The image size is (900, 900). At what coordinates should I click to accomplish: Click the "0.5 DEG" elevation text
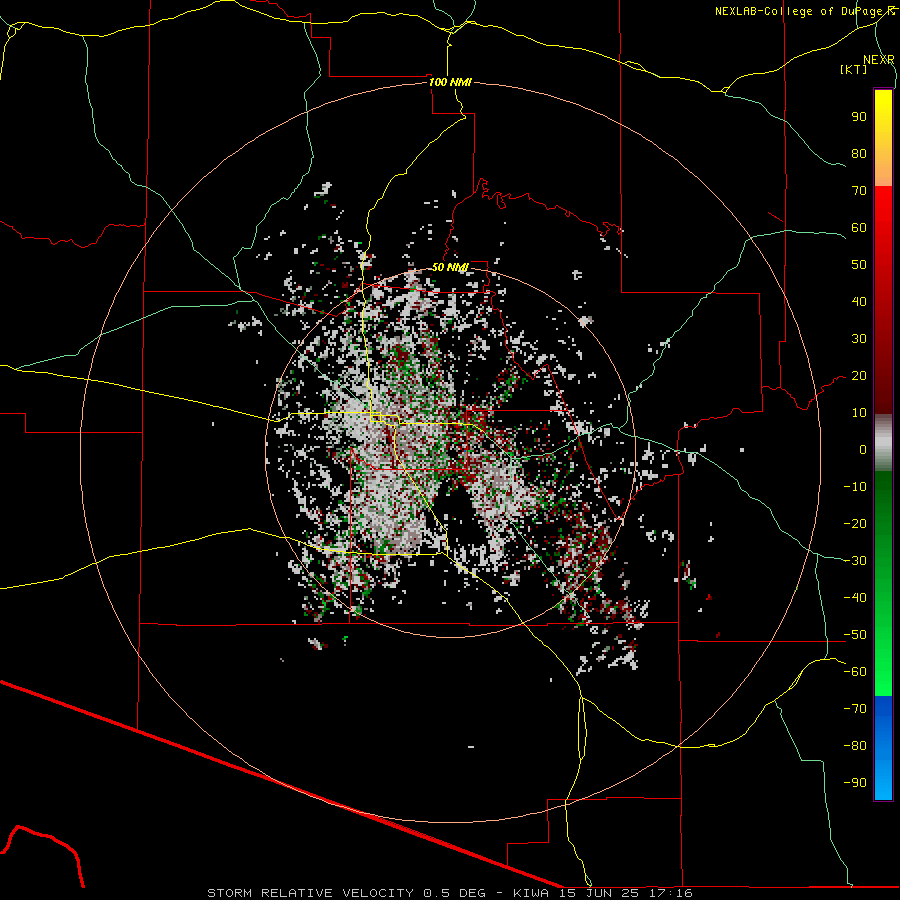(x=455, y=893)
